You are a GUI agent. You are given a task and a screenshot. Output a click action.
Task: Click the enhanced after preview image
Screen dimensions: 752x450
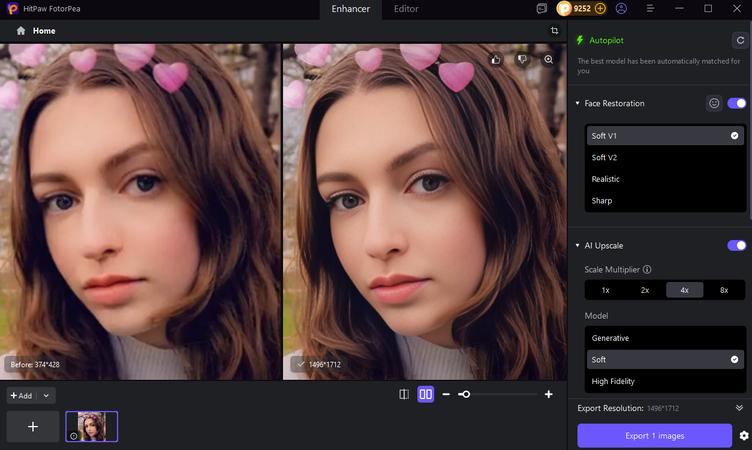(424, 212)
